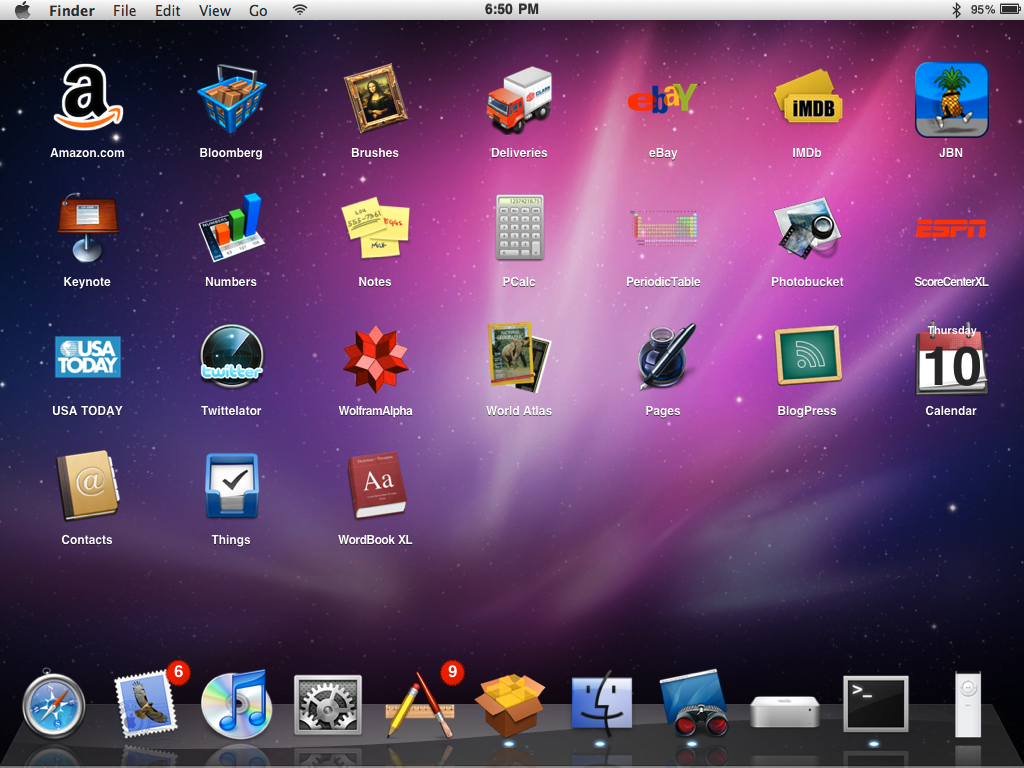This screenshot has height=768, width=1024.
Task: Open the Contacts address book icon
Action: 88,485
